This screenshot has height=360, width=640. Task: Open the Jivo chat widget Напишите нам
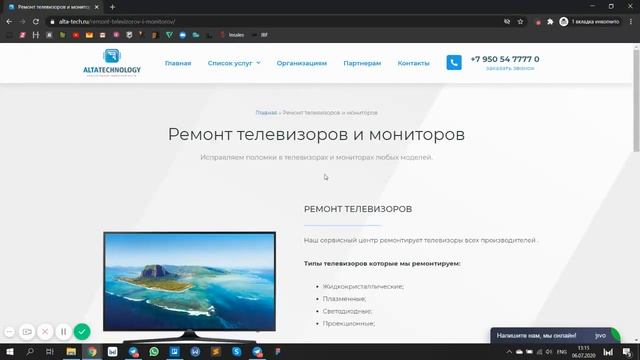555,336
